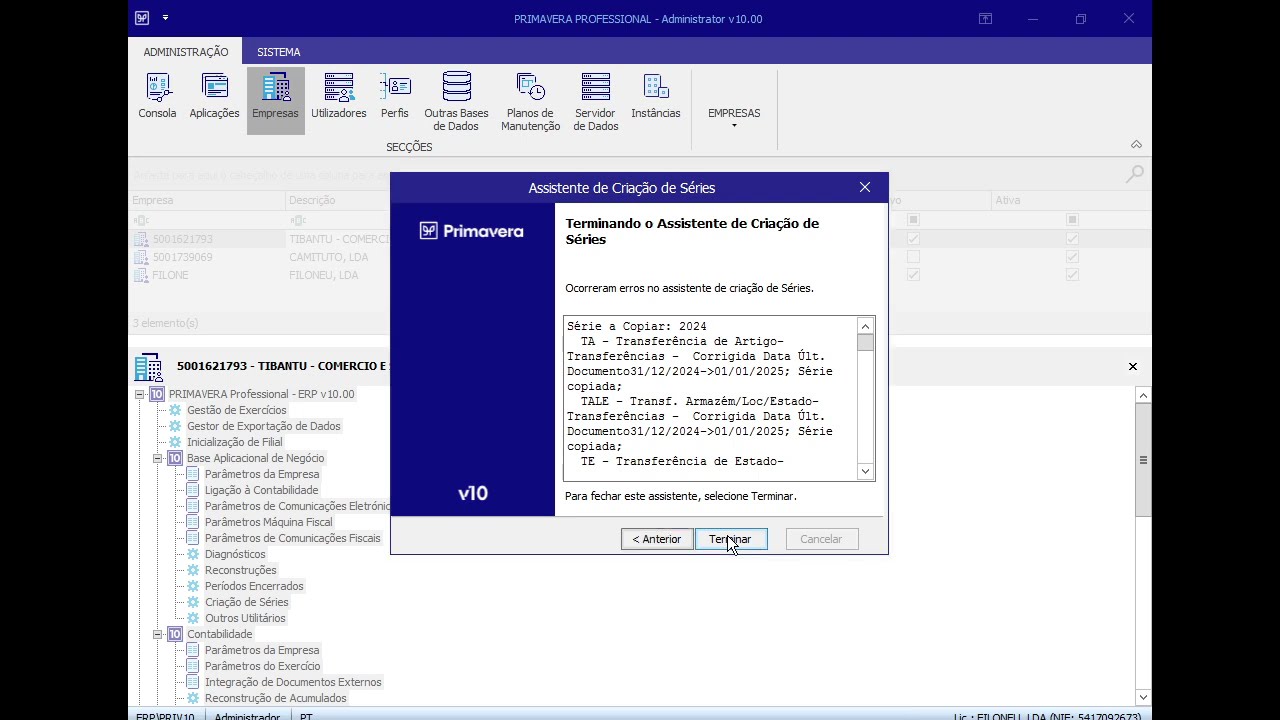The image size is (1280, 720).
Task: Click the grid search magnifier icon
Action: pyautogui.click(x=1134, y=175)
